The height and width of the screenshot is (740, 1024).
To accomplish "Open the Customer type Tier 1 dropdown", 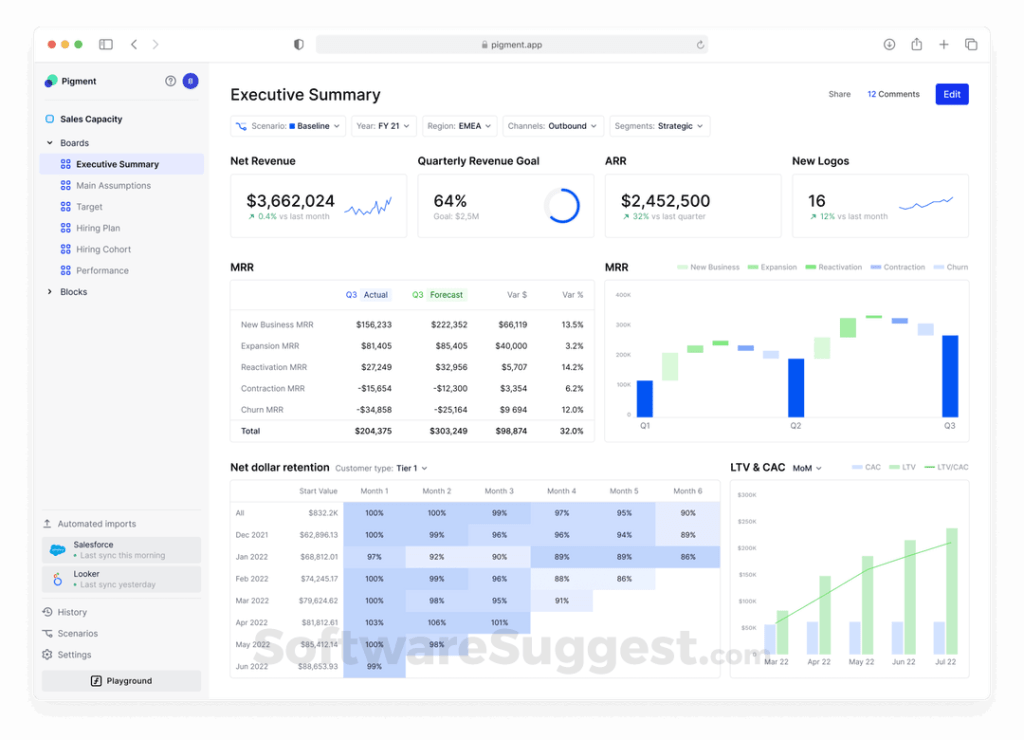I will click(x=411, y=468).
